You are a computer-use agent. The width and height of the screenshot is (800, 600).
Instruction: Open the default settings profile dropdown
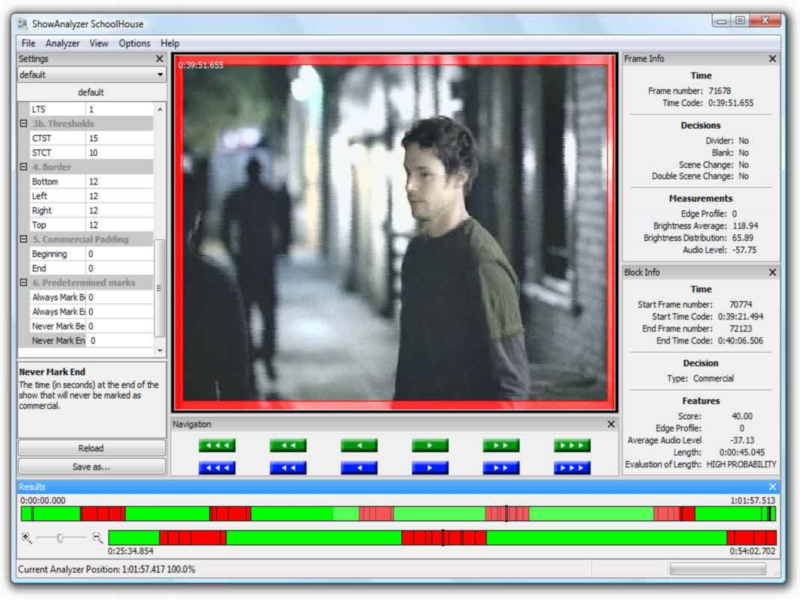91,75
